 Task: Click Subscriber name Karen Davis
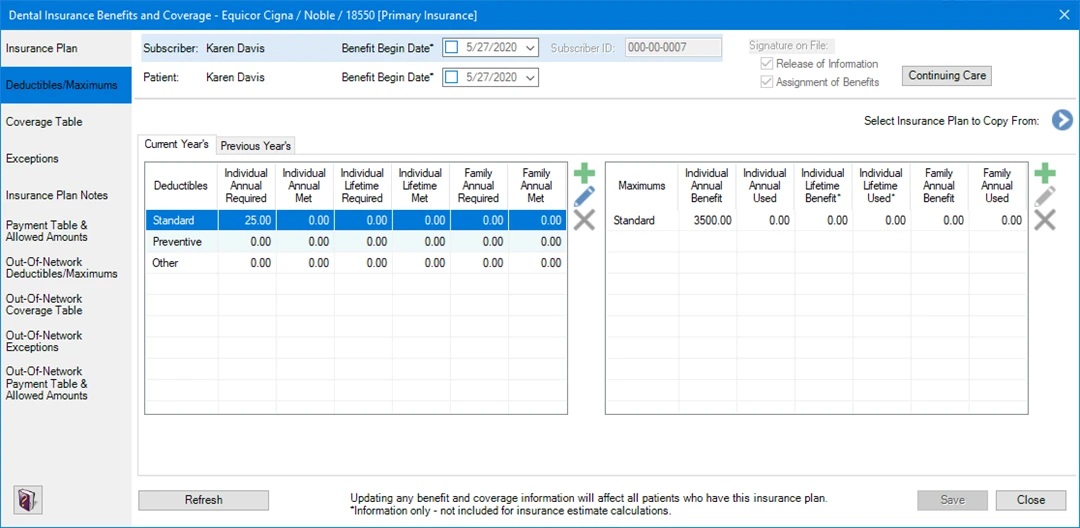click(235, 48)
